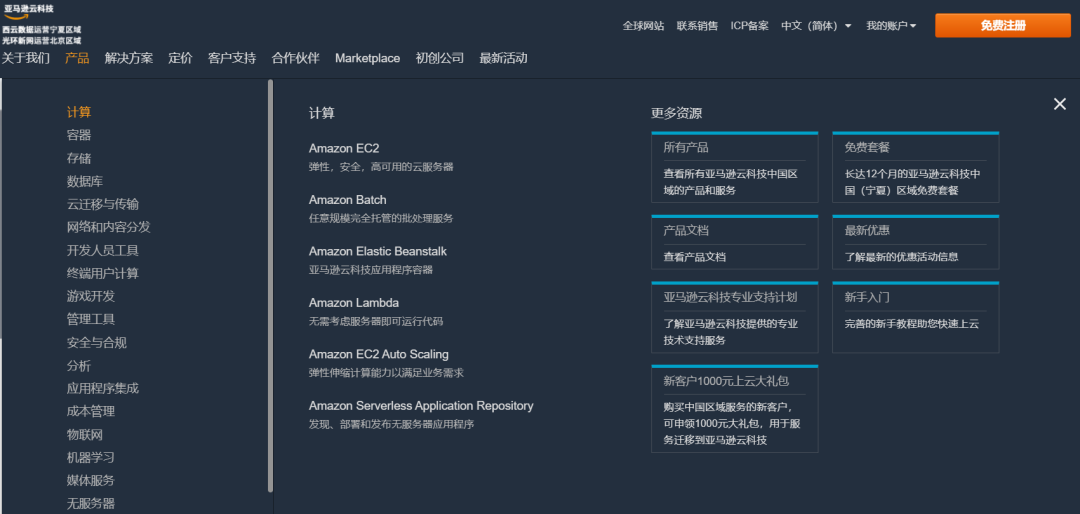1080x514 pixels.
Task: Open the 新客户1000元上云大礼包 card
Action: tap(734, 409)
